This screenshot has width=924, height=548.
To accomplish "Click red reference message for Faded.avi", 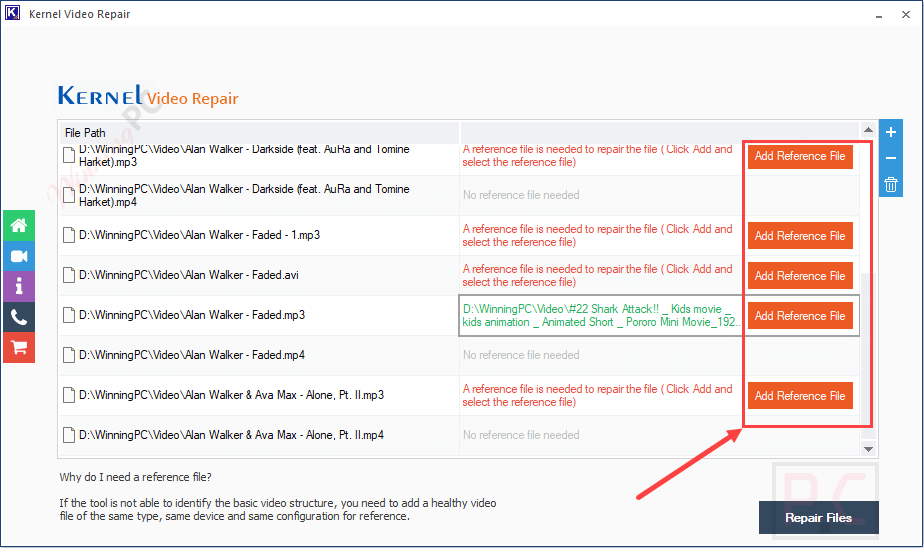I will [x=597, y=275].
